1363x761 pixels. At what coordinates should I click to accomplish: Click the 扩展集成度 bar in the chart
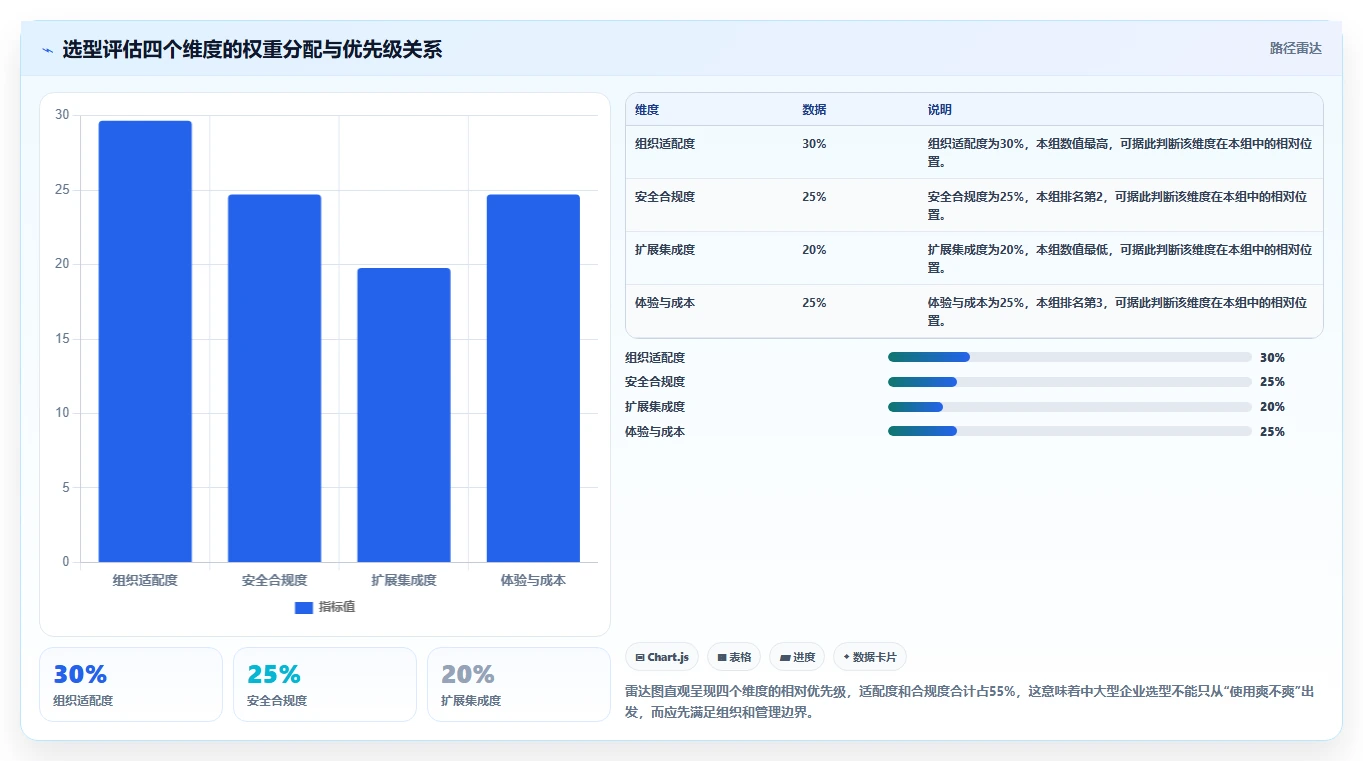pyautogui.click(x=404, y=415)
